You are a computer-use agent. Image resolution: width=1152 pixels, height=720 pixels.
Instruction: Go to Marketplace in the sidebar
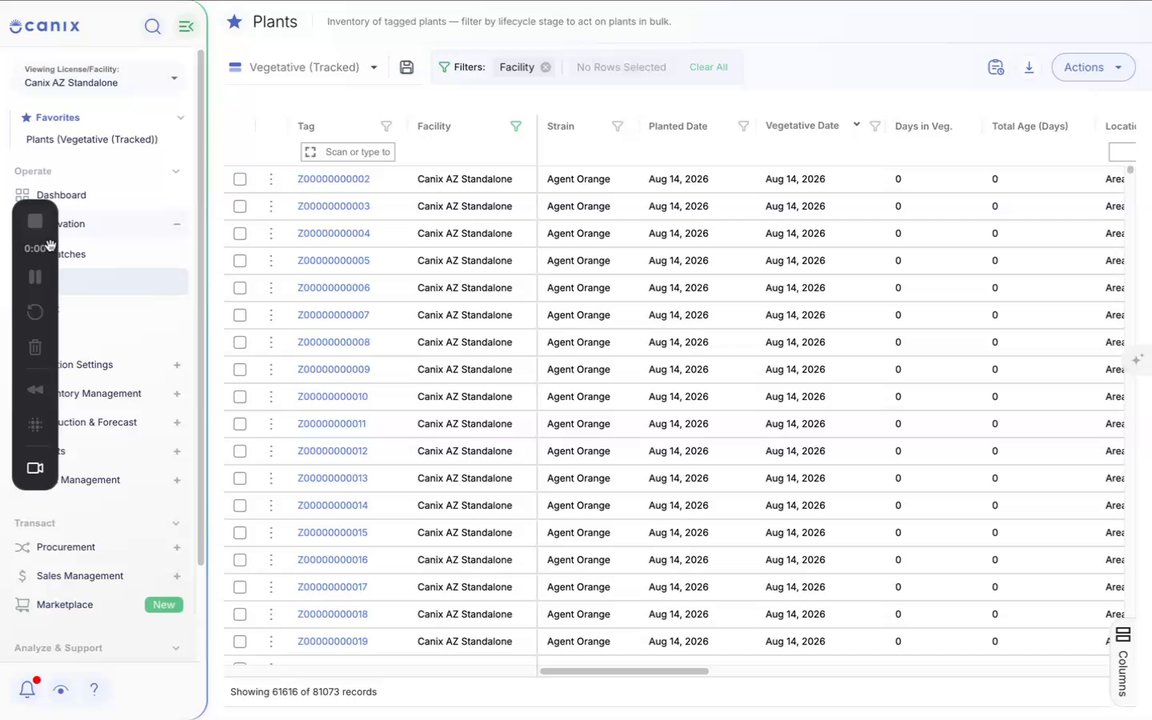[x=65, y=605]
